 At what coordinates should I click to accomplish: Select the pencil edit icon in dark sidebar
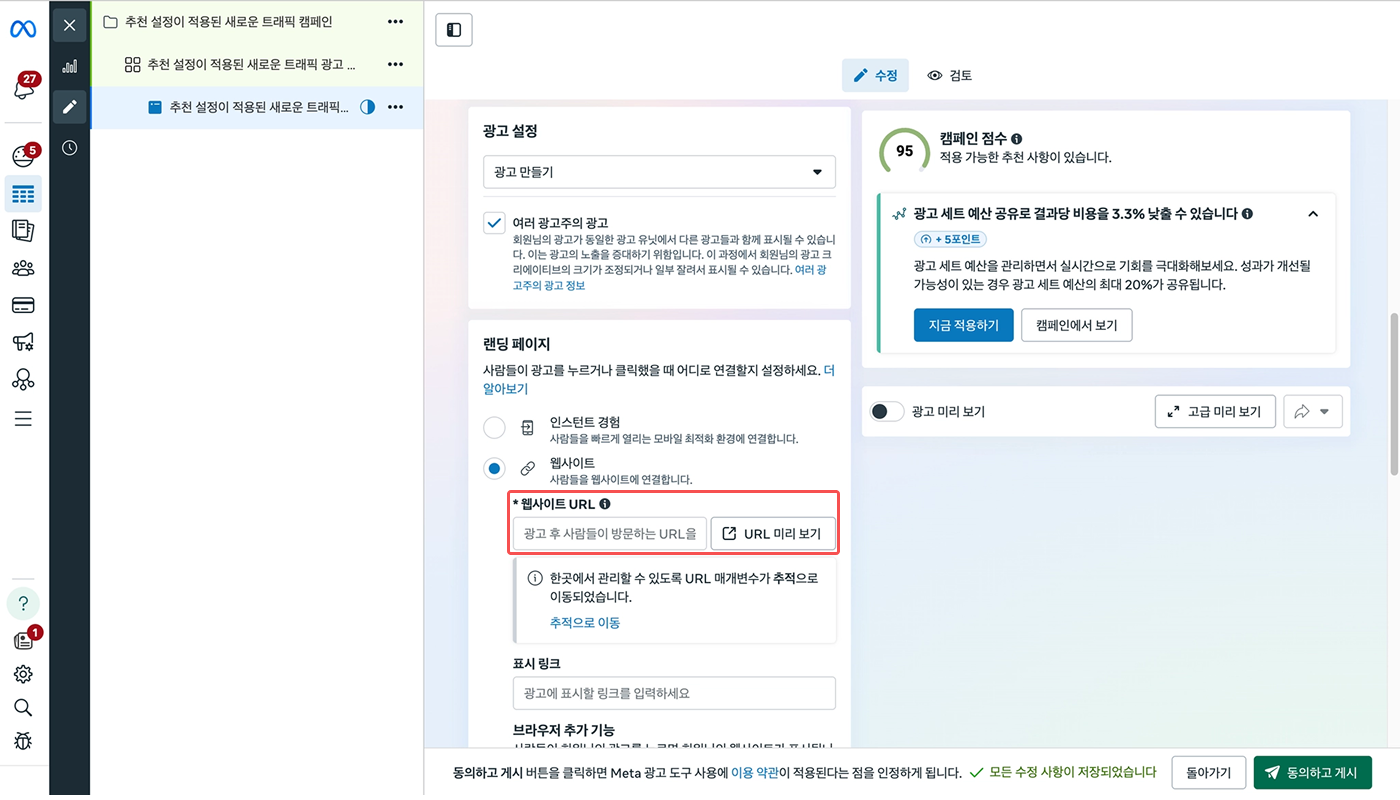pos(69,107)
